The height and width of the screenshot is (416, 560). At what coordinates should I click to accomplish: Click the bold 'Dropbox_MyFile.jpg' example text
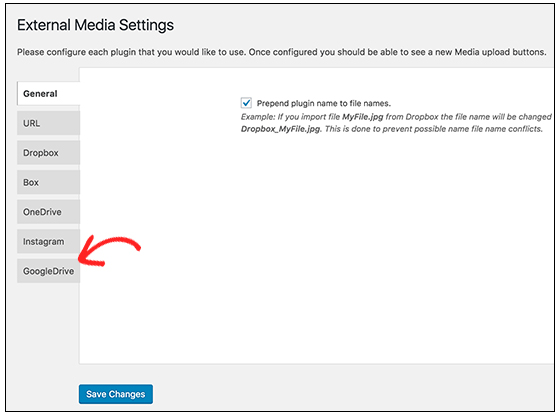coord(281,129)
